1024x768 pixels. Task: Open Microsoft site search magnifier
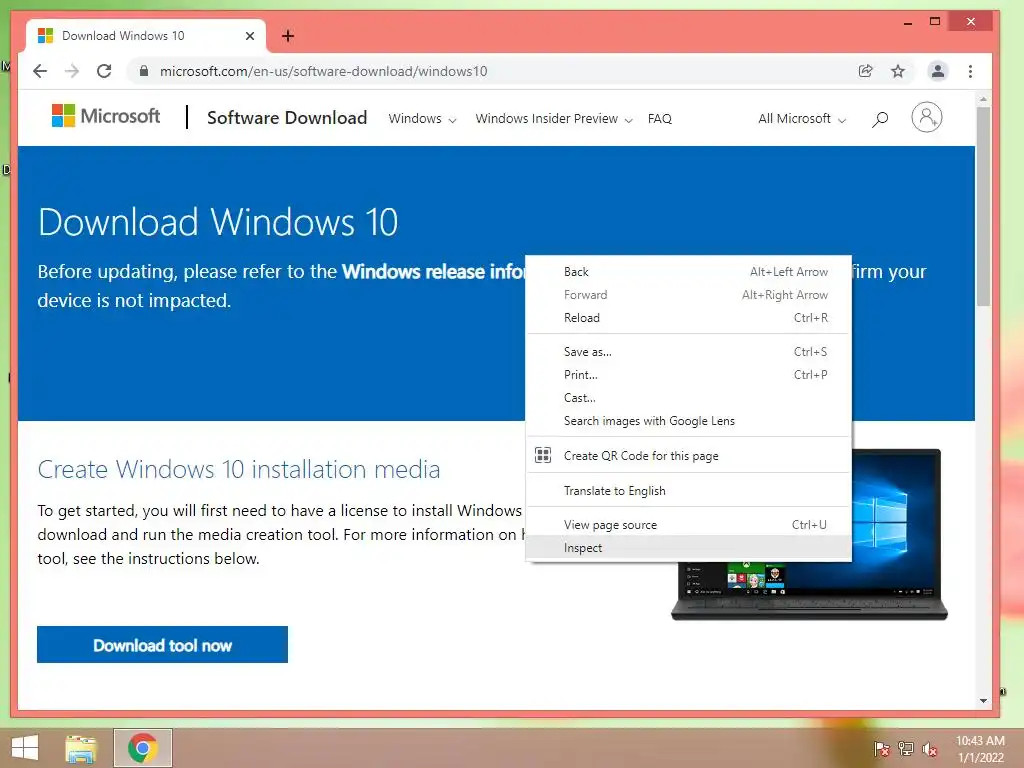(x=880, y=119)
